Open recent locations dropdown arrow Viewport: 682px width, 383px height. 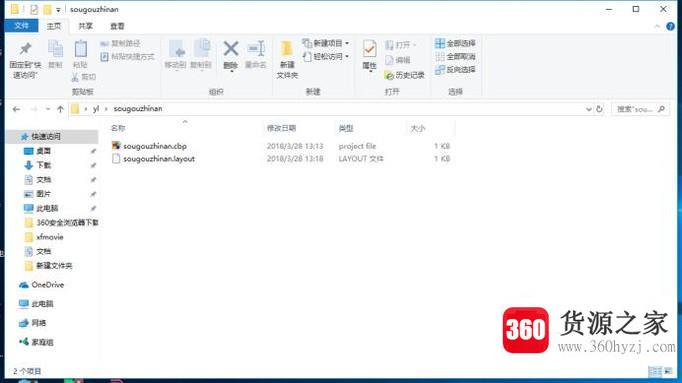48,109
